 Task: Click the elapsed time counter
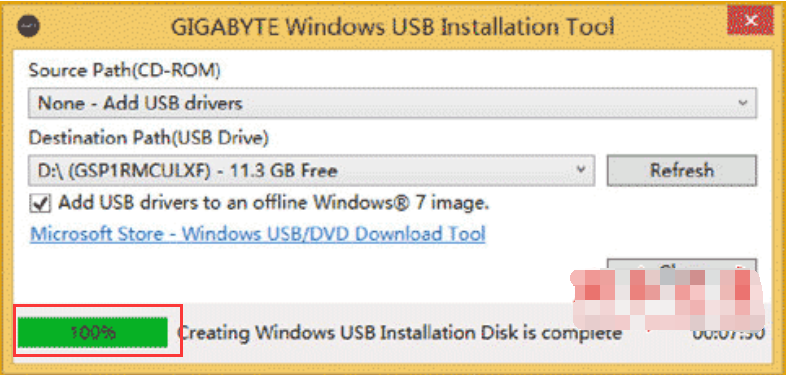728,333
